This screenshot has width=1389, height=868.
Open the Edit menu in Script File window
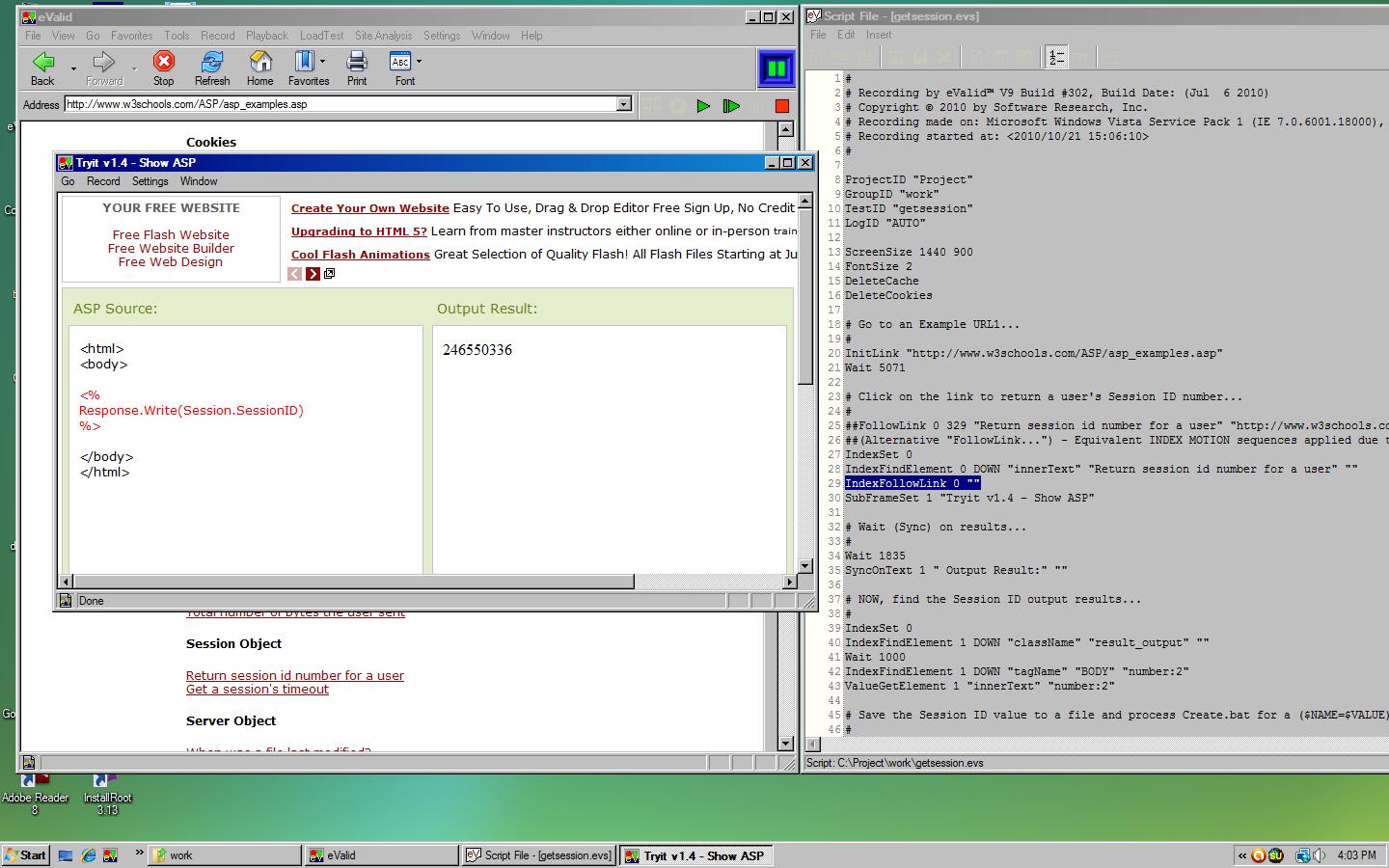click(846, 35)
